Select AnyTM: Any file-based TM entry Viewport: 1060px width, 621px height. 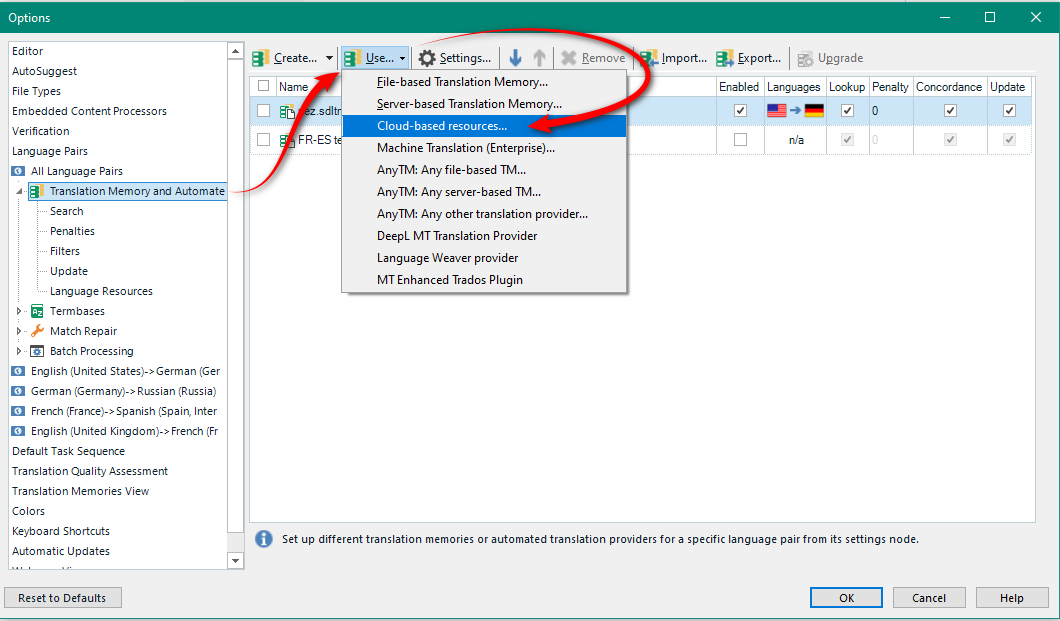pos(484,170)
